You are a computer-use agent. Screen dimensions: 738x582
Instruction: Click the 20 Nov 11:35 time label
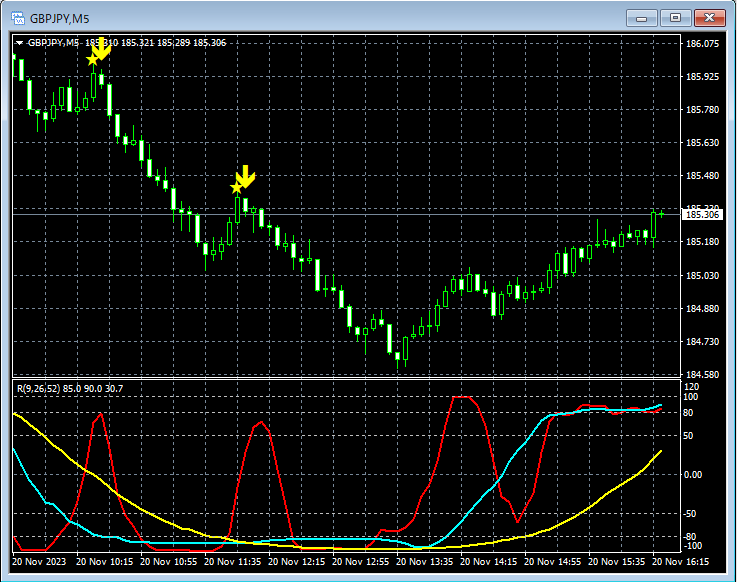[x=232, y=561]
